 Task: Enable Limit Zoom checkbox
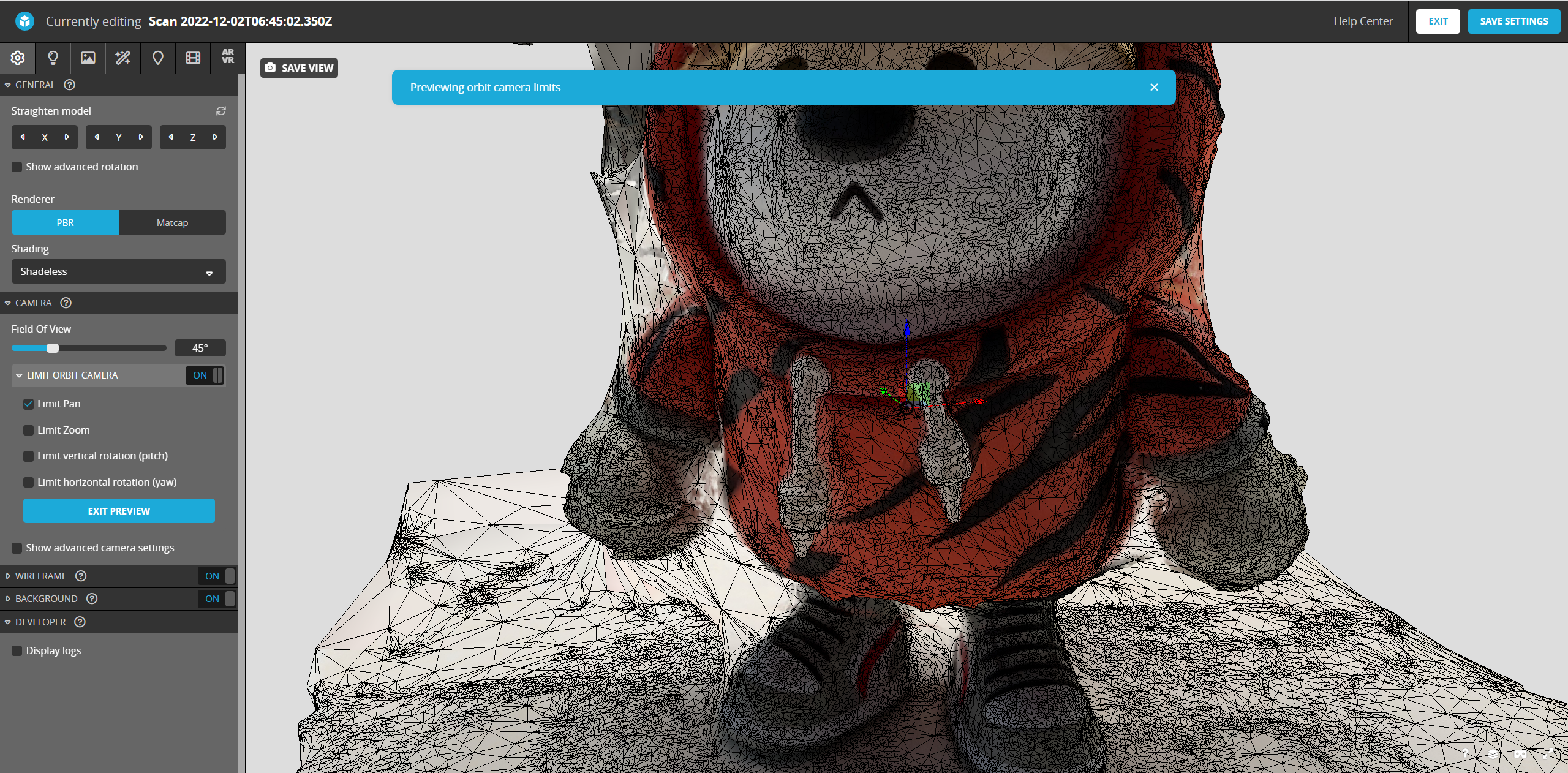pos(28,430)
